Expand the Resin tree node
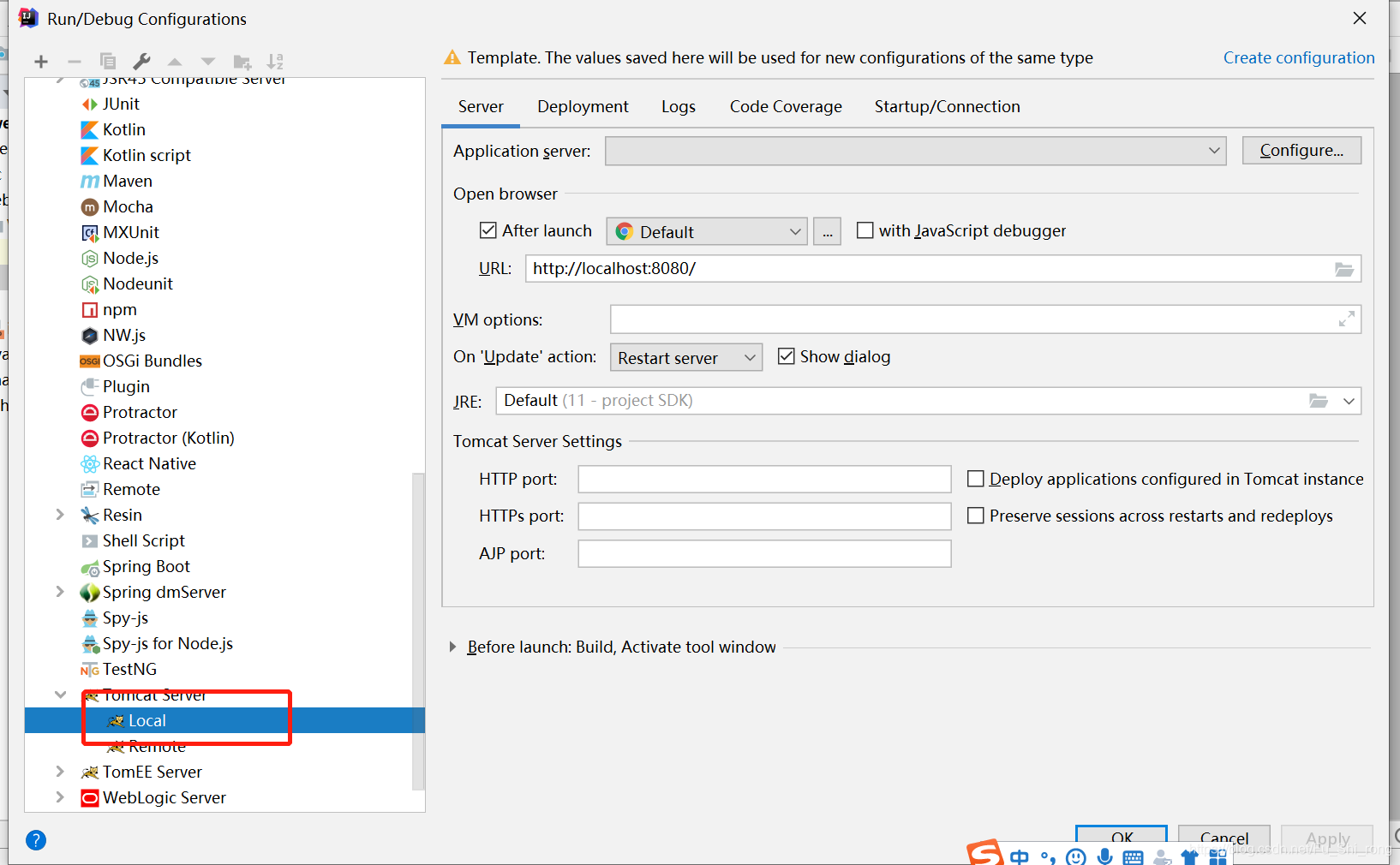Screen dimensions: 1400x865 coord(60,515)
